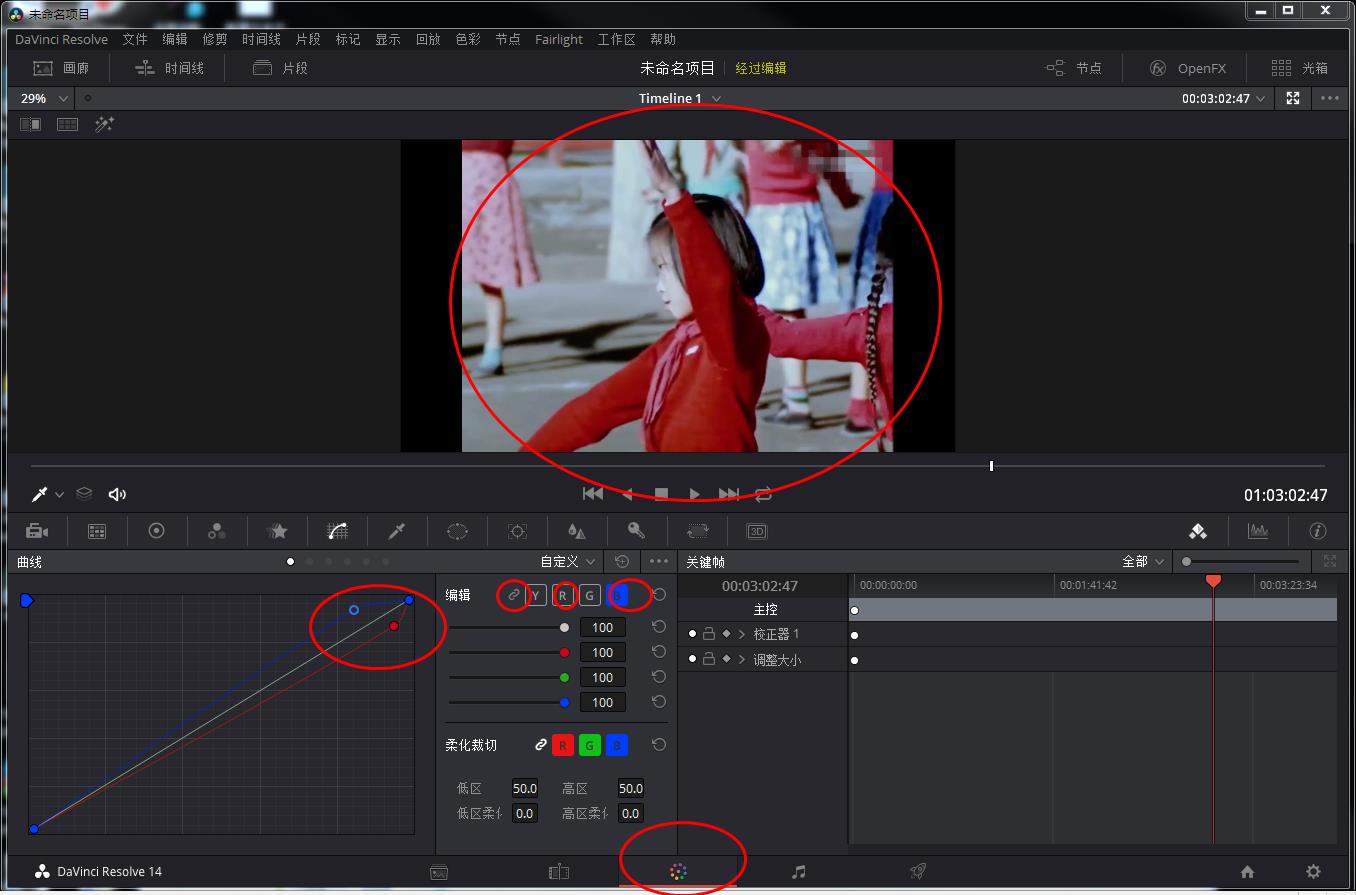Toggle auto keyframe diamond for 调整大小
Screen dimensions: 1356x895
tap(726, 659)
